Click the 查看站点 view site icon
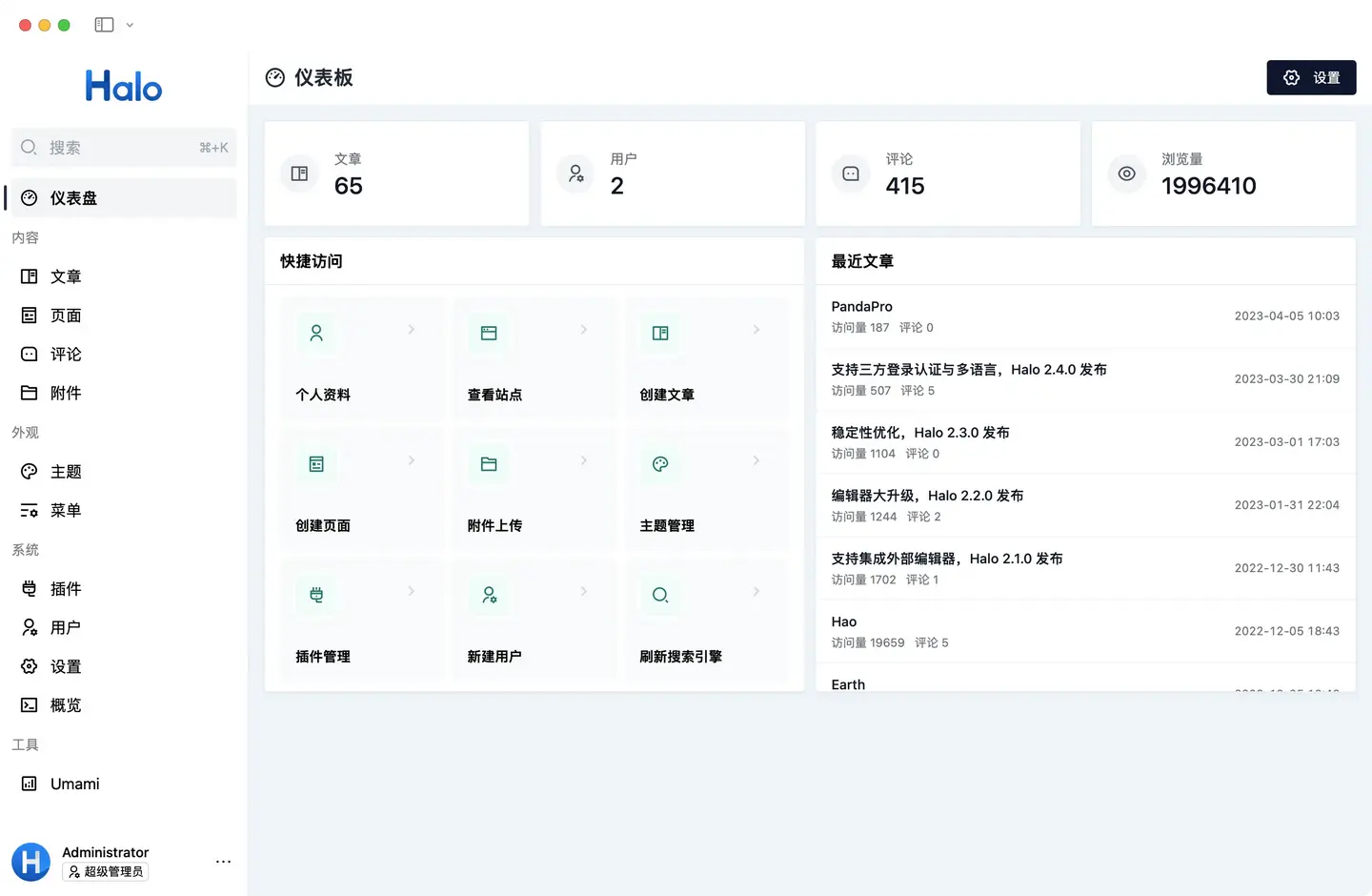The image size is (1372, 896). click(x=488, y=333)
